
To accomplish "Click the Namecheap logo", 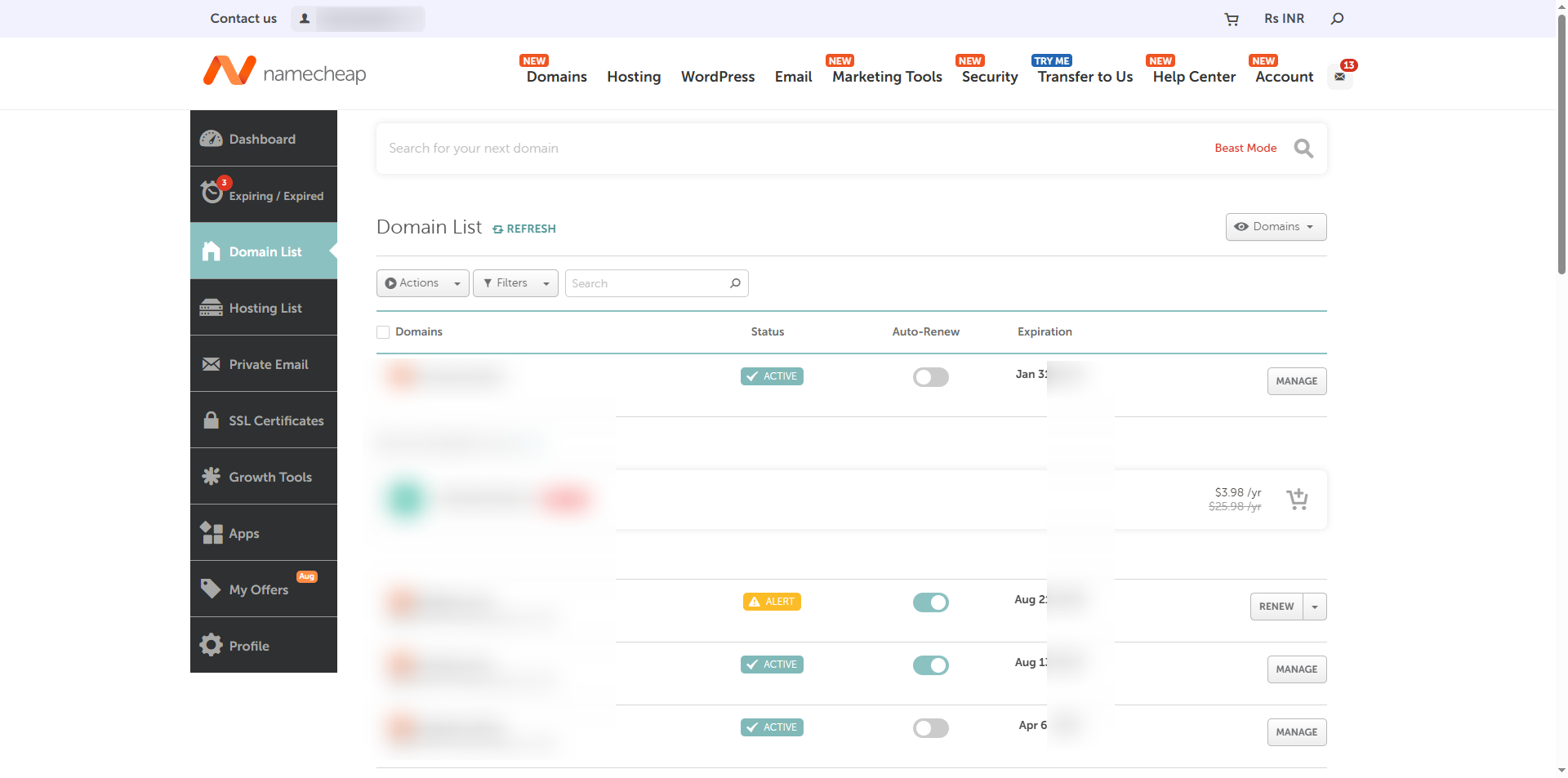I will pyautogui.click(x=284, y=72).
